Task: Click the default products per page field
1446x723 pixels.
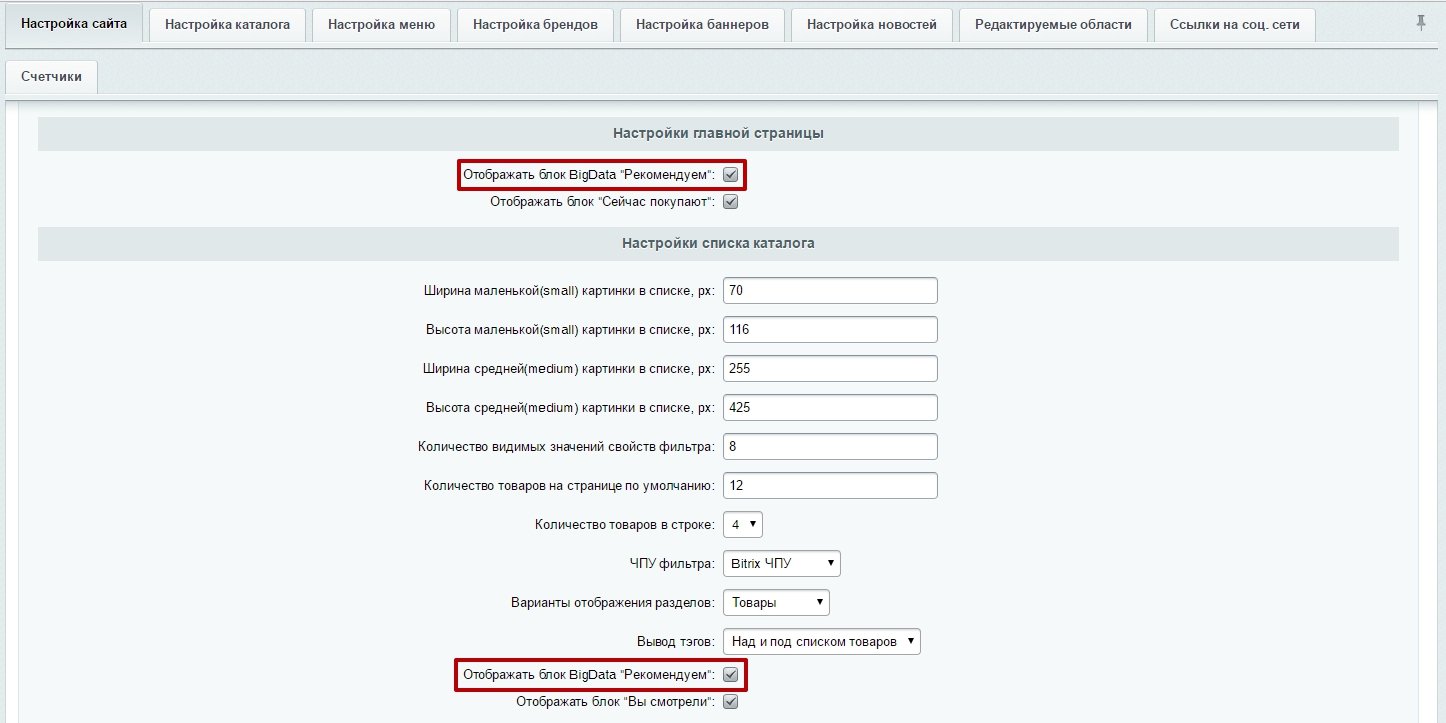Action: [x=830, y=485]
